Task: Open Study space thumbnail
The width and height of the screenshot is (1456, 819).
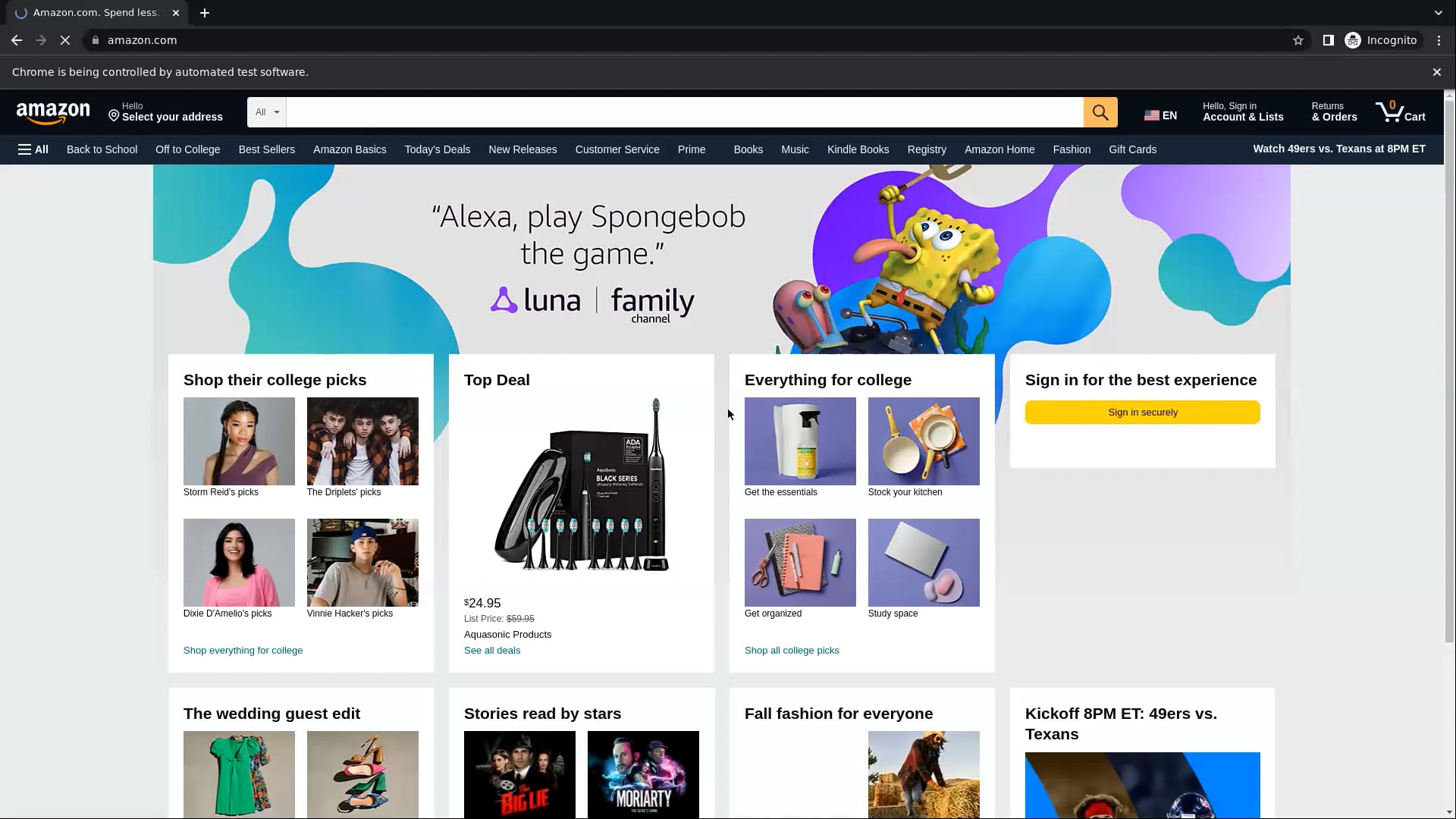Action: pos(924,563)
